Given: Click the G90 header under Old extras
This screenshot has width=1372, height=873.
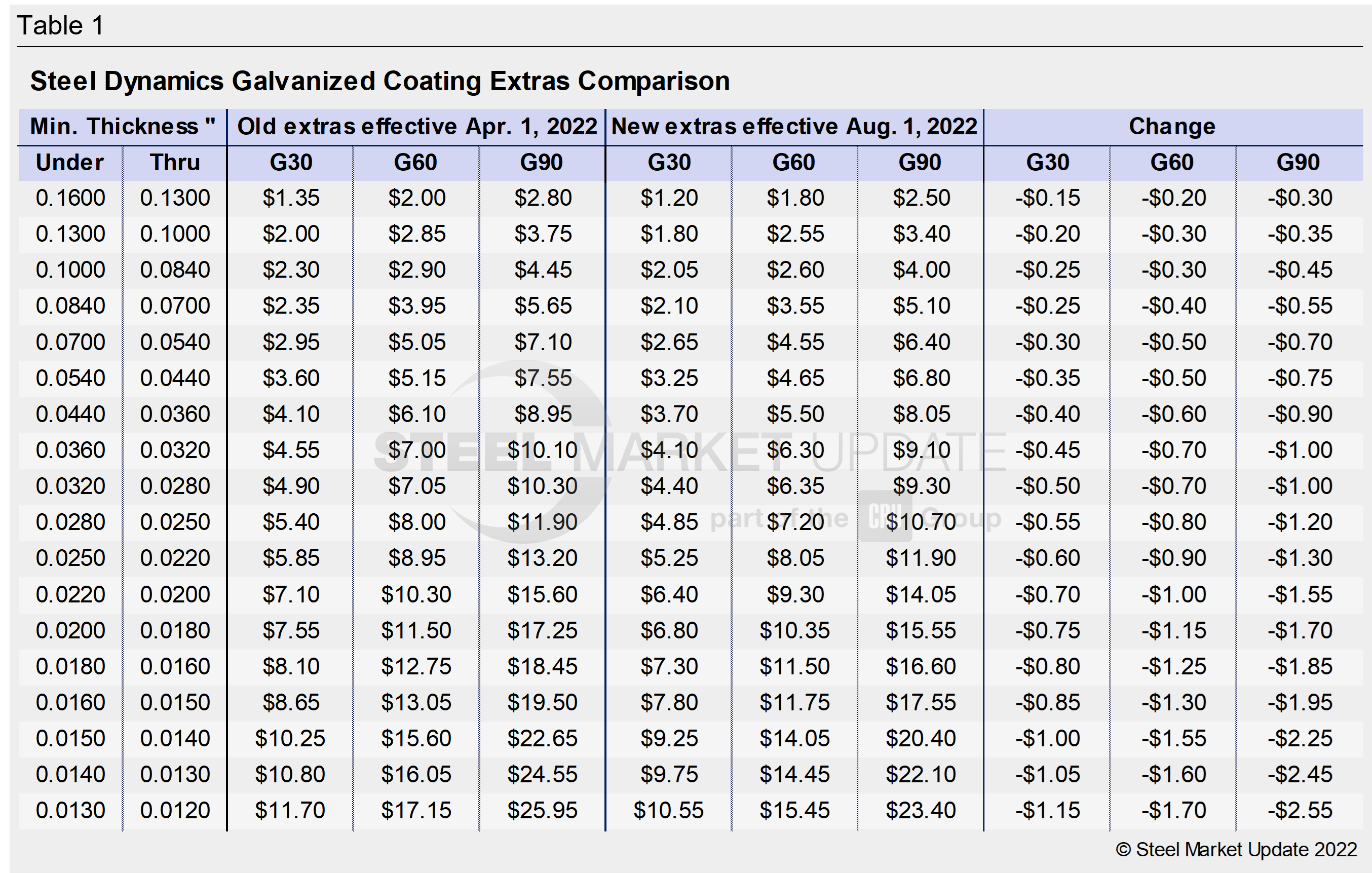Looking at the screenshot, I should 541,163.
